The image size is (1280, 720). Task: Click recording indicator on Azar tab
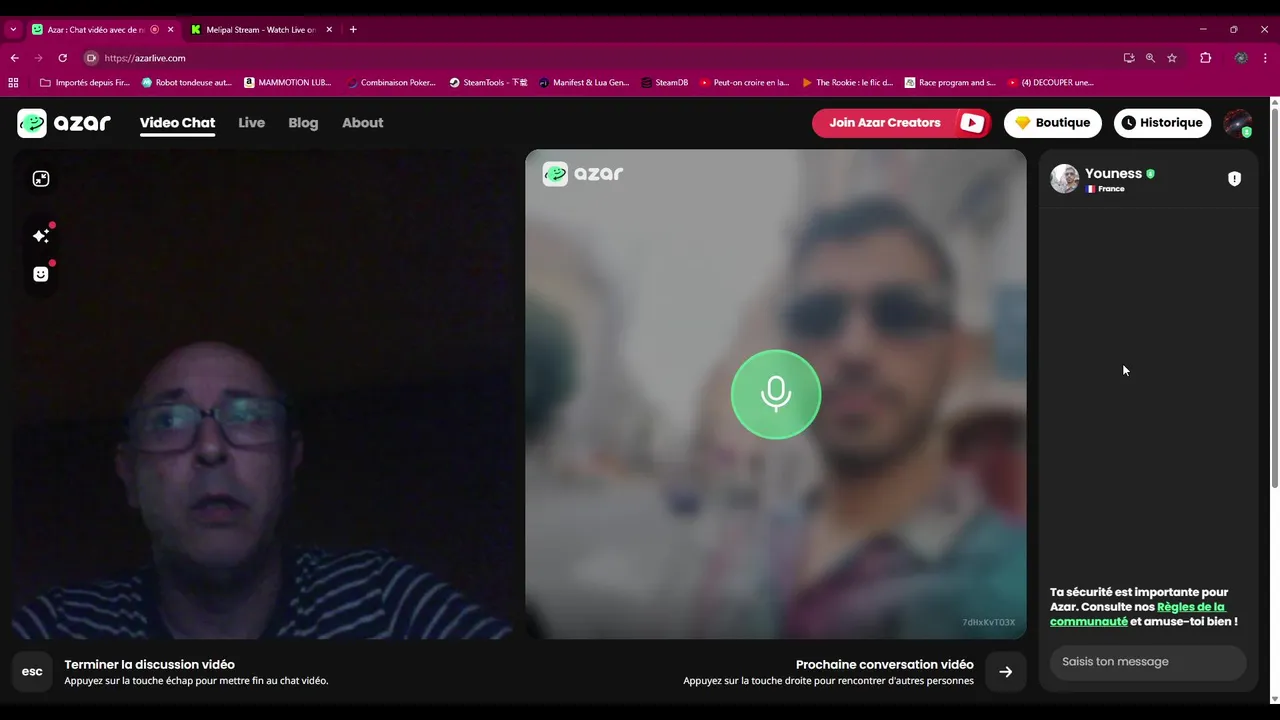point(154,30)
